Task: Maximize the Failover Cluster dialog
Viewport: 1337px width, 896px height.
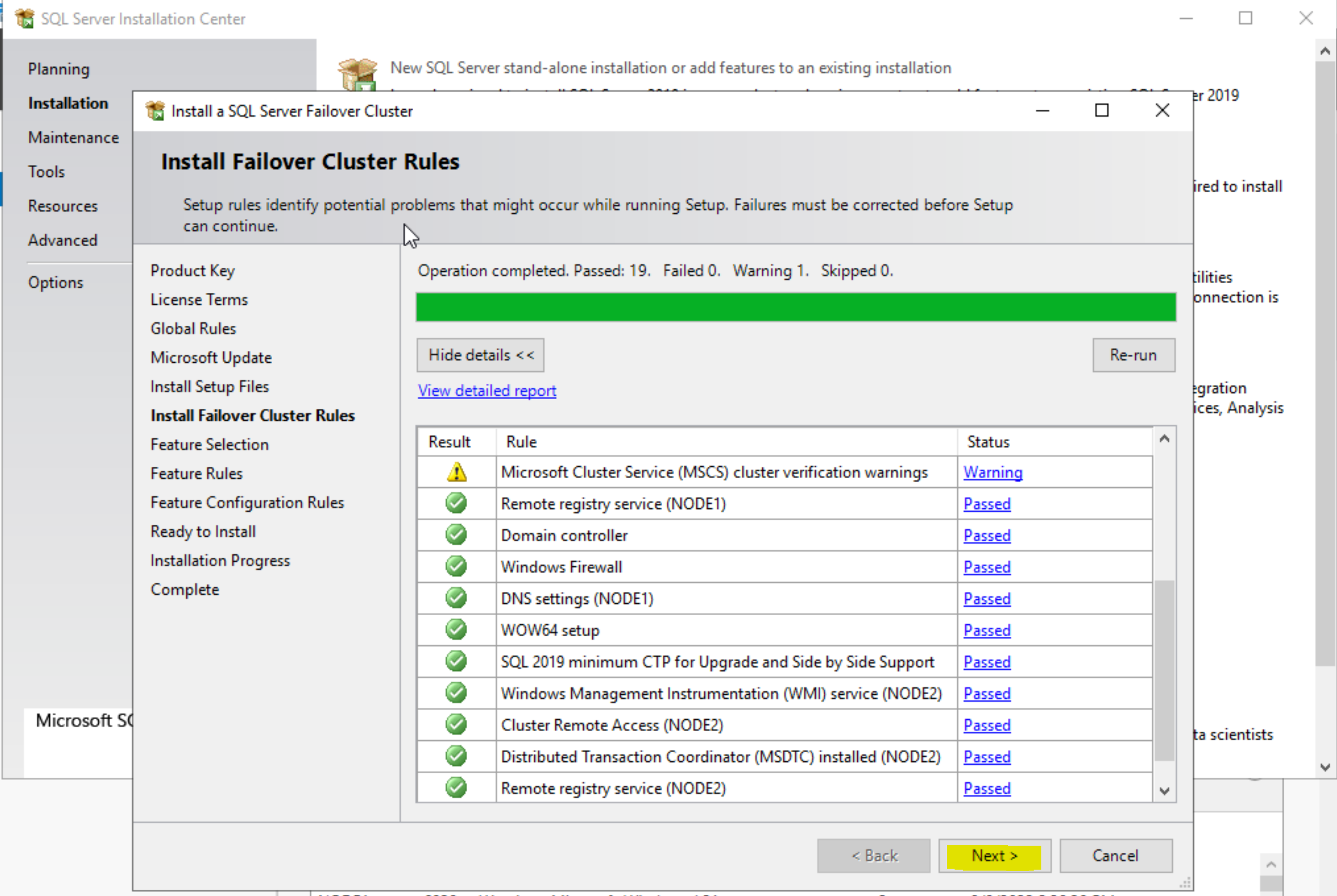Action: tap(1102, 110)
